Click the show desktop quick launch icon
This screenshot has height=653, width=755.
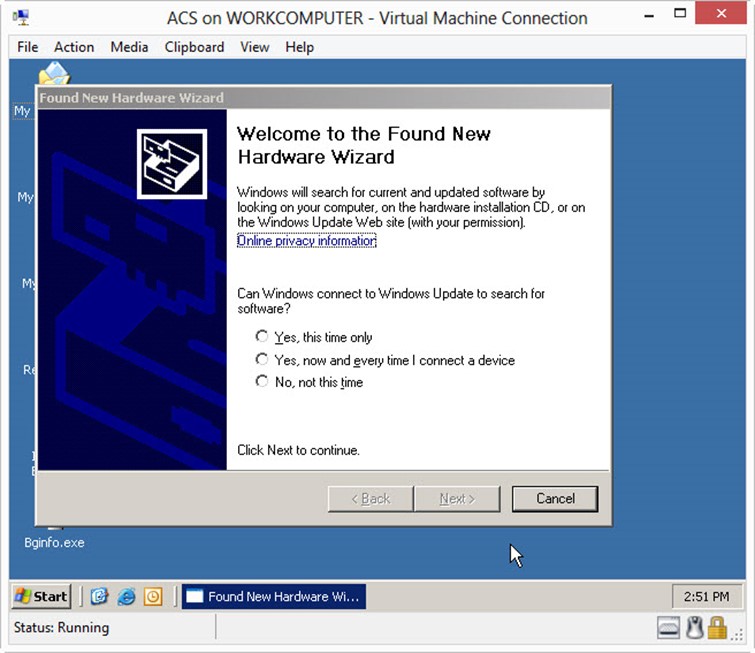(x=100, y=597)
